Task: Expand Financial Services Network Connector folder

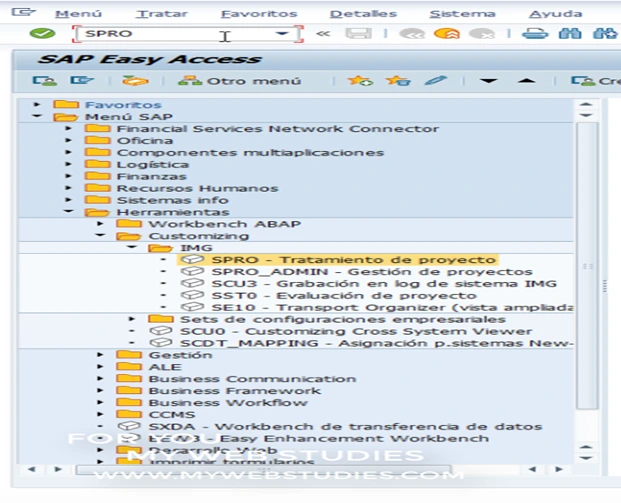Action: tap(69, 128)
